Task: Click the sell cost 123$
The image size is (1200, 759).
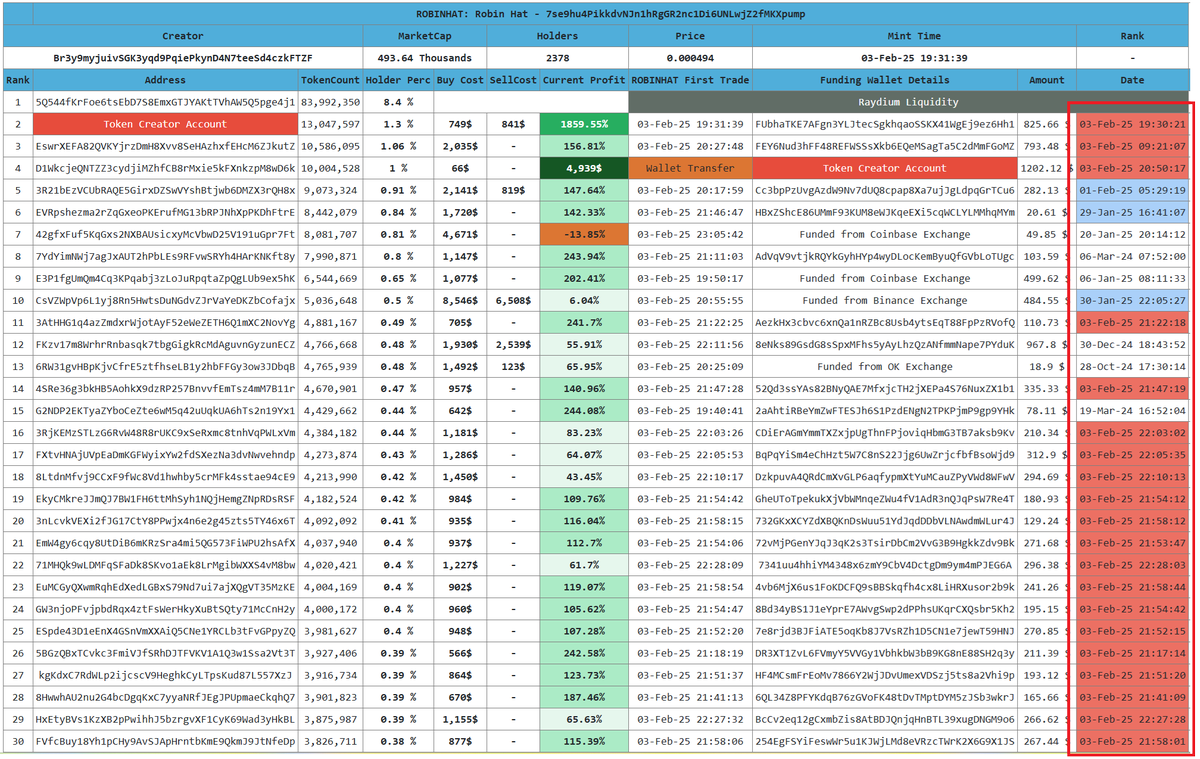Action: [x=513, y=366]
